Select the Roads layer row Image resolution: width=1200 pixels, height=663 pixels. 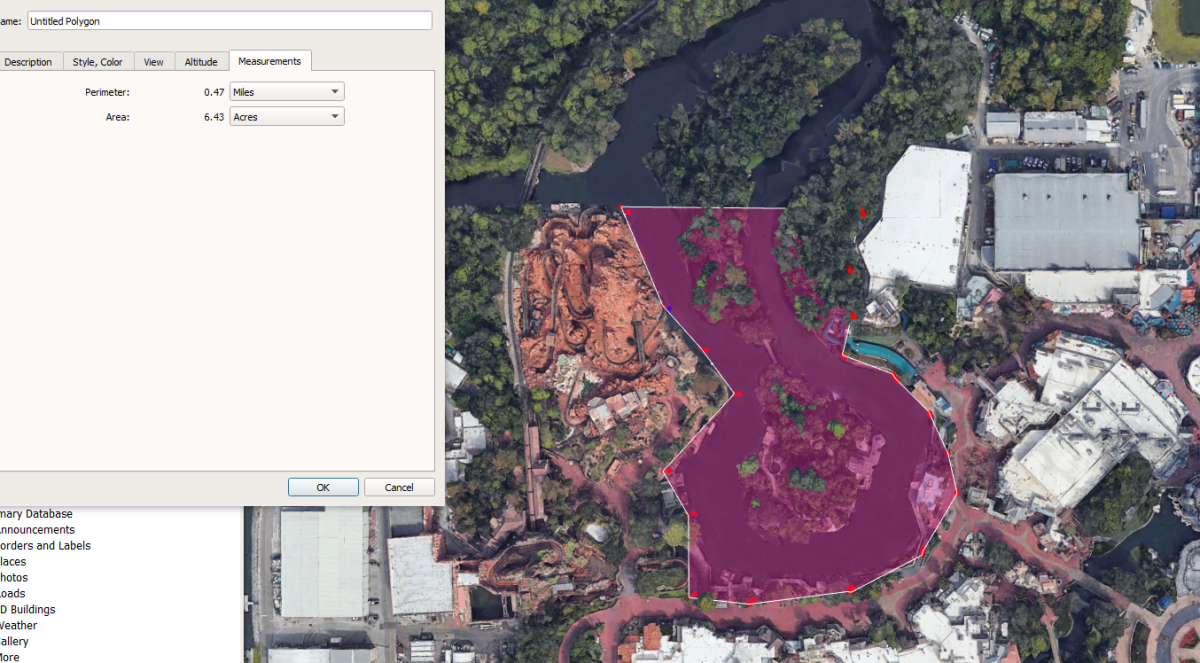coord(14,594)
